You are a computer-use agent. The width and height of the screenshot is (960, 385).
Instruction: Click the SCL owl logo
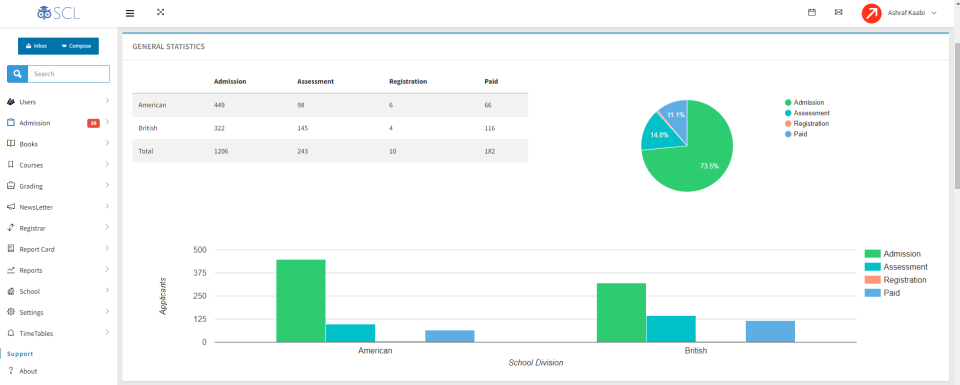[x=58, y=13]
